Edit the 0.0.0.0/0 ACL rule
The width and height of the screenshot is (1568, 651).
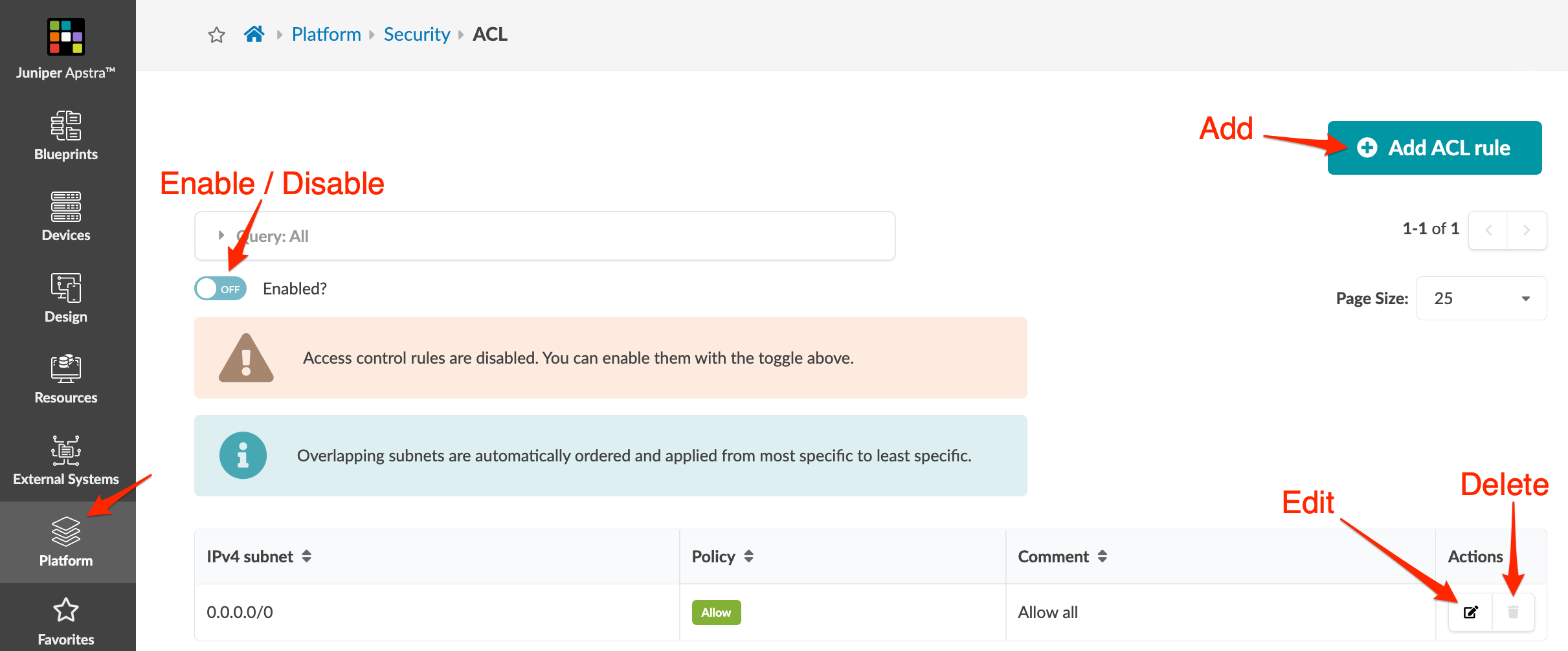tap(1470, 612)
